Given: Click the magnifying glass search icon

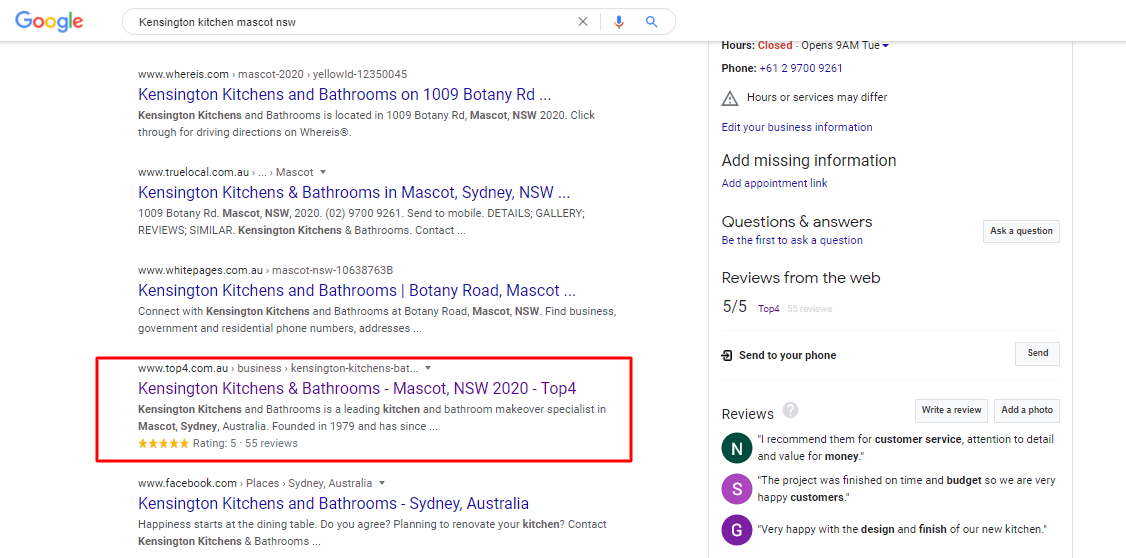Looking at the screenshot, I should 652,21.
